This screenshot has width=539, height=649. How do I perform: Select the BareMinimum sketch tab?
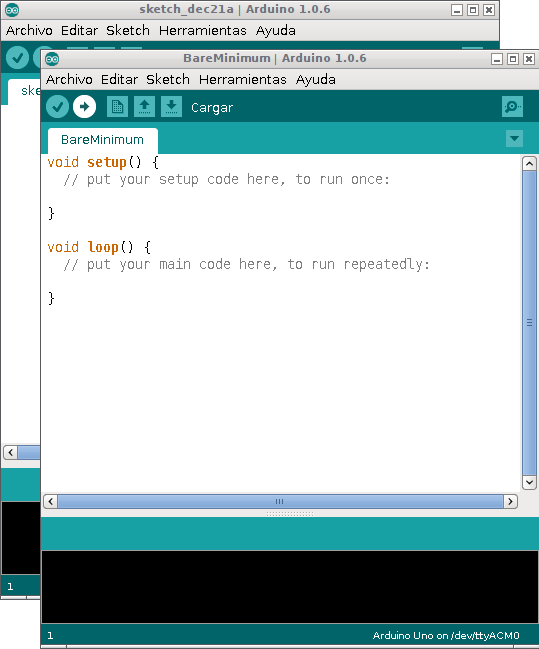103,140
